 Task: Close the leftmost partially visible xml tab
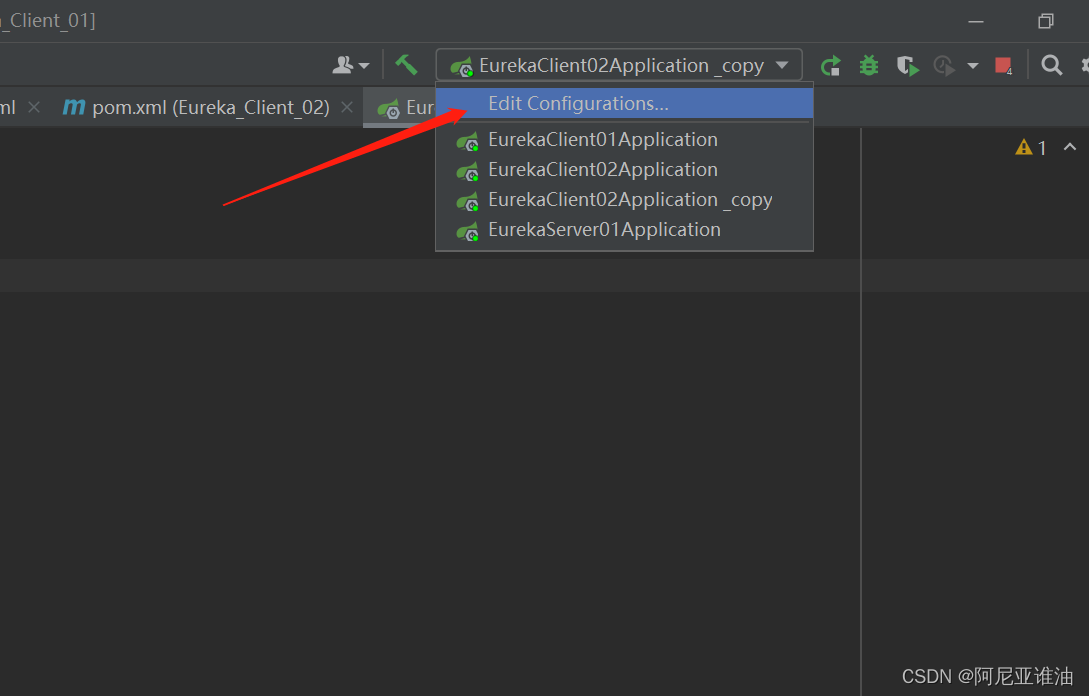[x=34, y=108]
